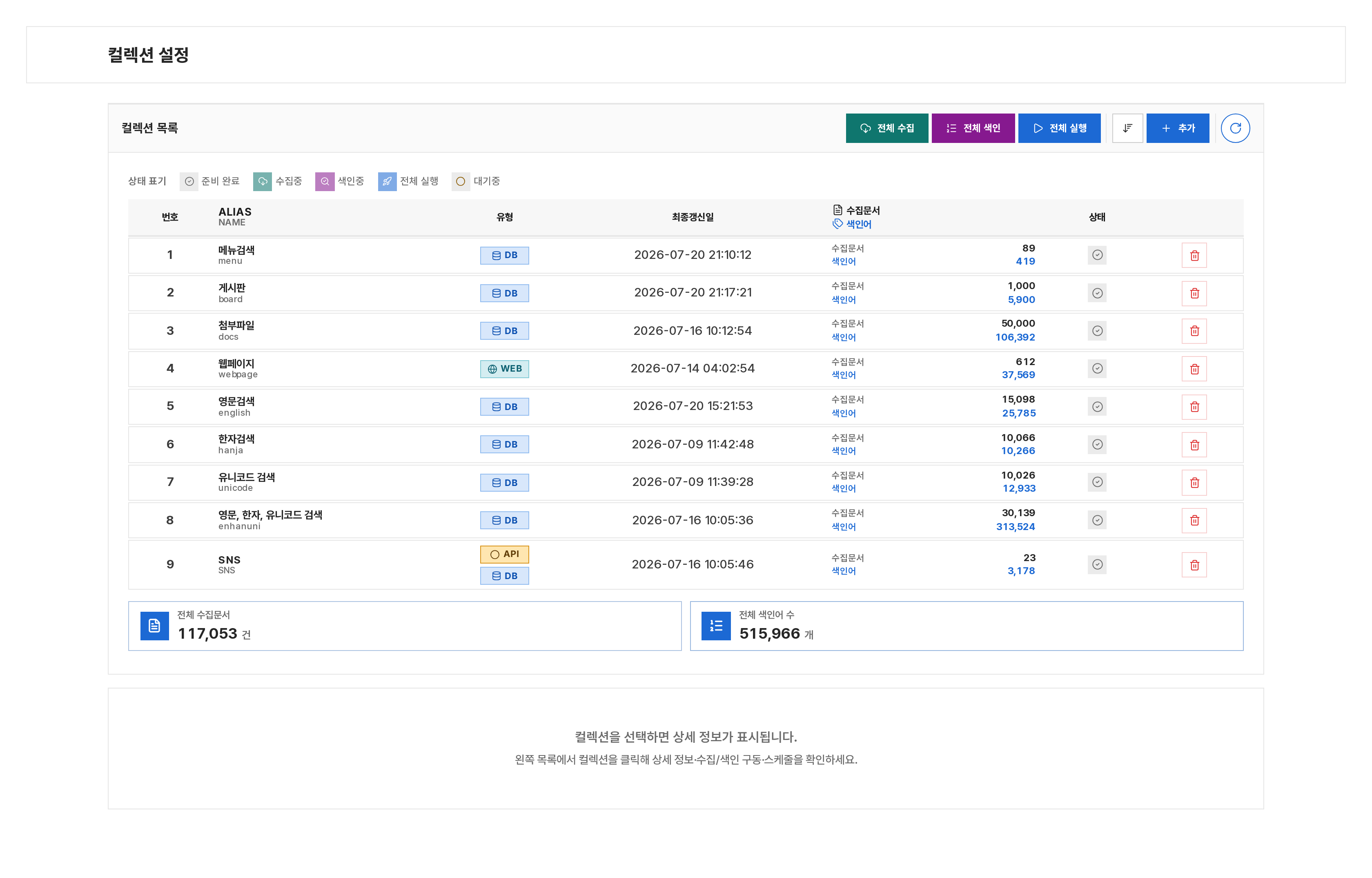The width and height of the screenshot is (1372, 878).
Task: Click date 2026-07-14 04:02:54
Action: coord(692,368)
